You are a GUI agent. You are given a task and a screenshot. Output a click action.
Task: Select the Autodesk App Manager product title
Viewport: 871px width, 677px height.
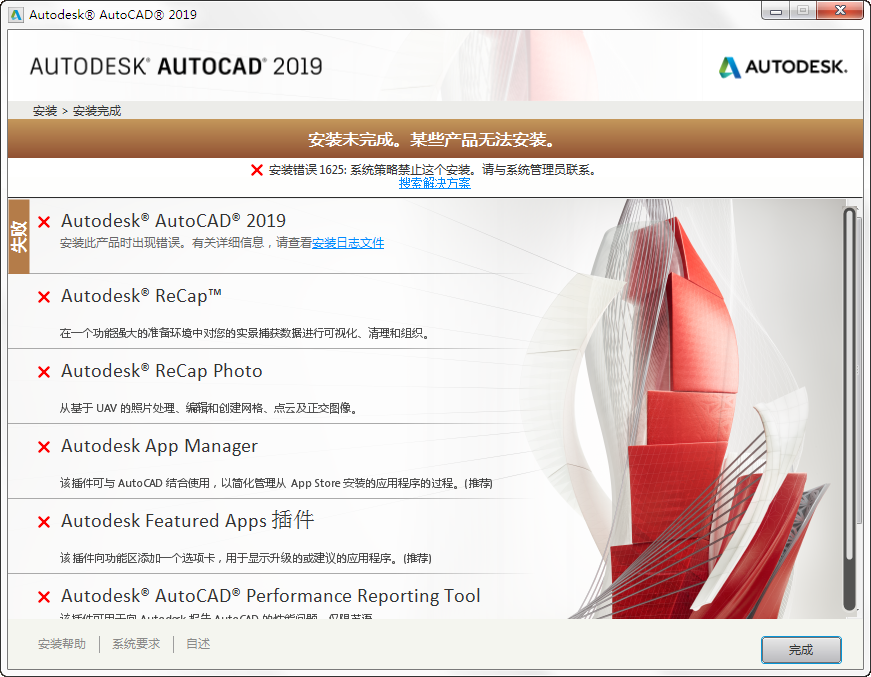coord(159,446)
